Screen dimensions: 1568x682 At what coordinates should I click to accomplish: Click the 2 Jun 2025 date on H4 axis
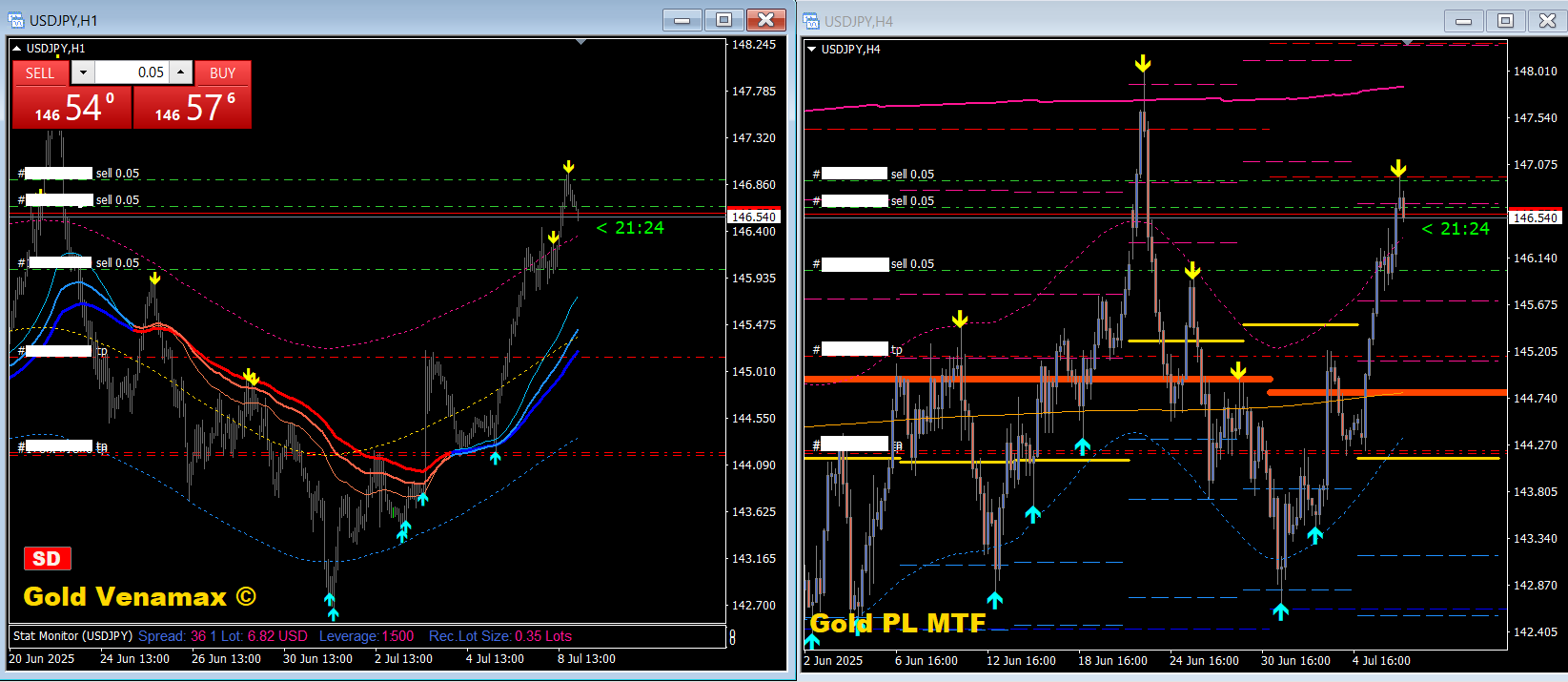[x=833, y=660]
